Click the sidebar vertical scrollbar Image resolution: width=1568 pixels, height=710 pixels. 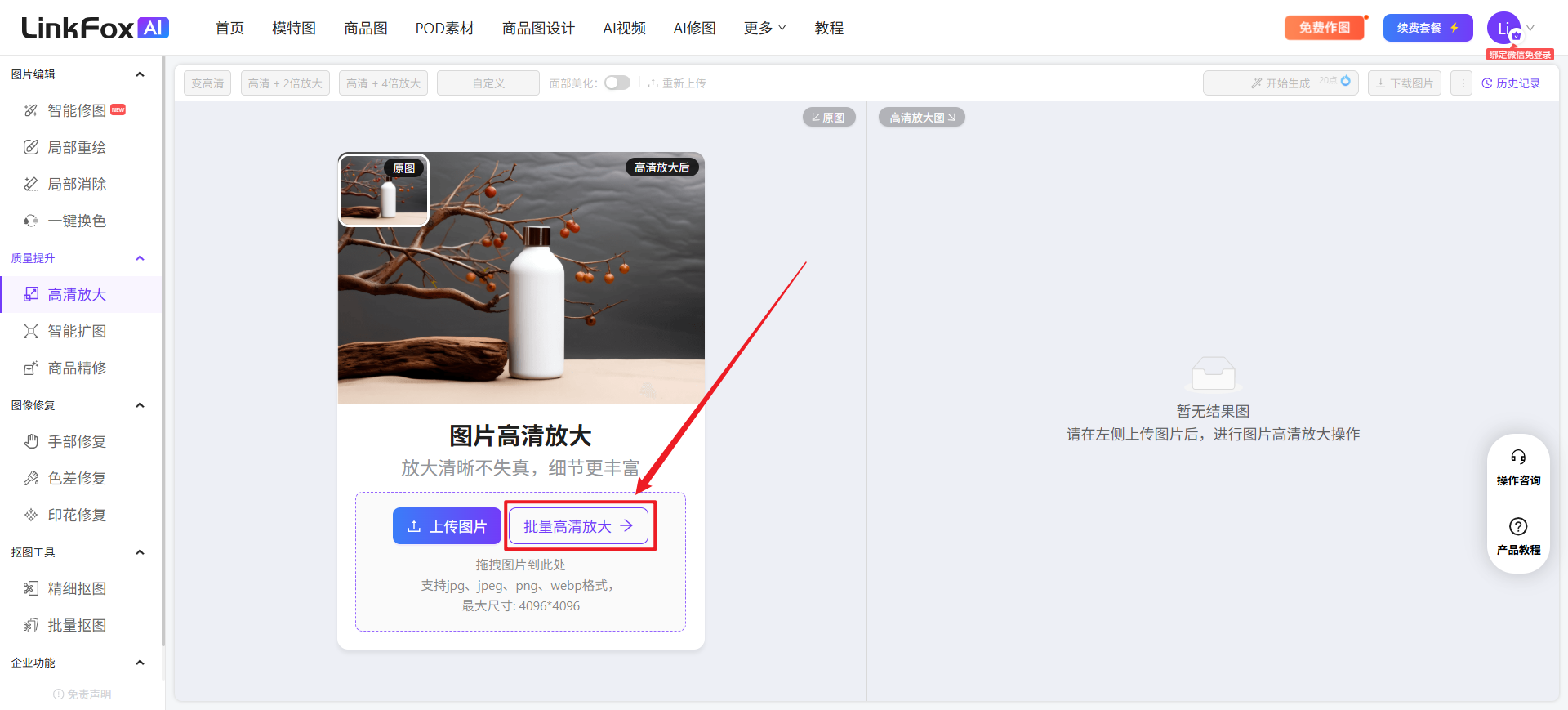tap(163, 351)
